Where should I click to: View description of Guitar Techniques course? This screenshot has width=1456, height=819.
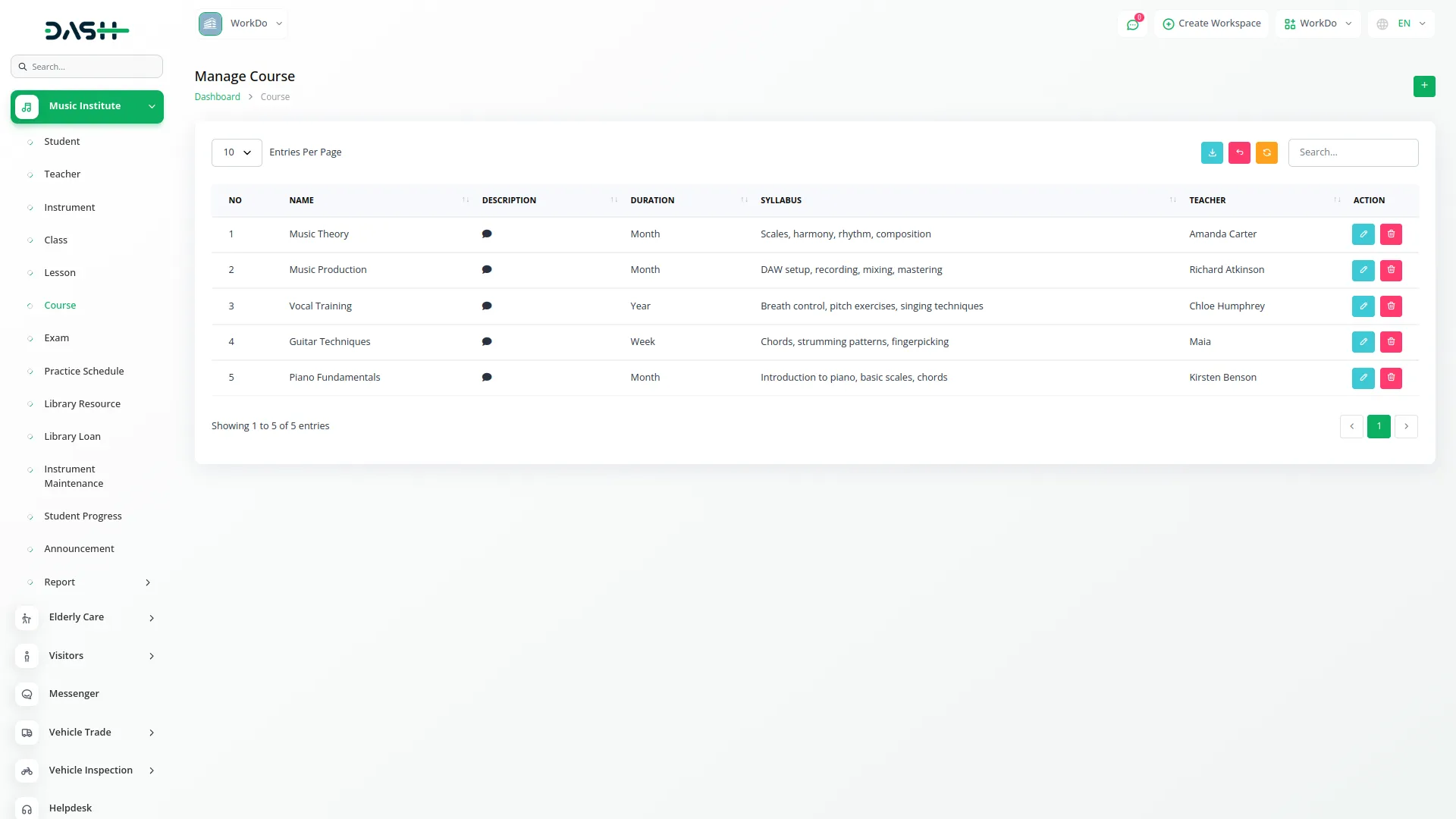[x=487, y=342]
